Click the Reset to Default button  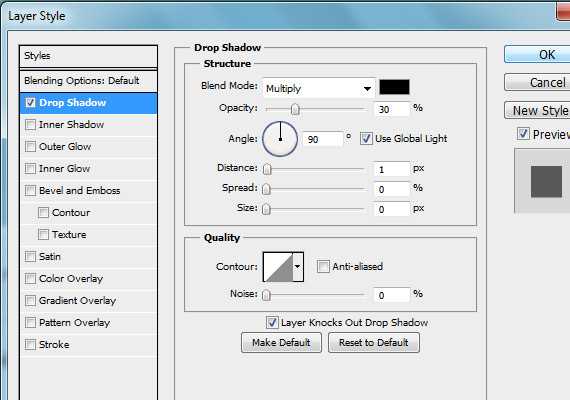[374, 343]
